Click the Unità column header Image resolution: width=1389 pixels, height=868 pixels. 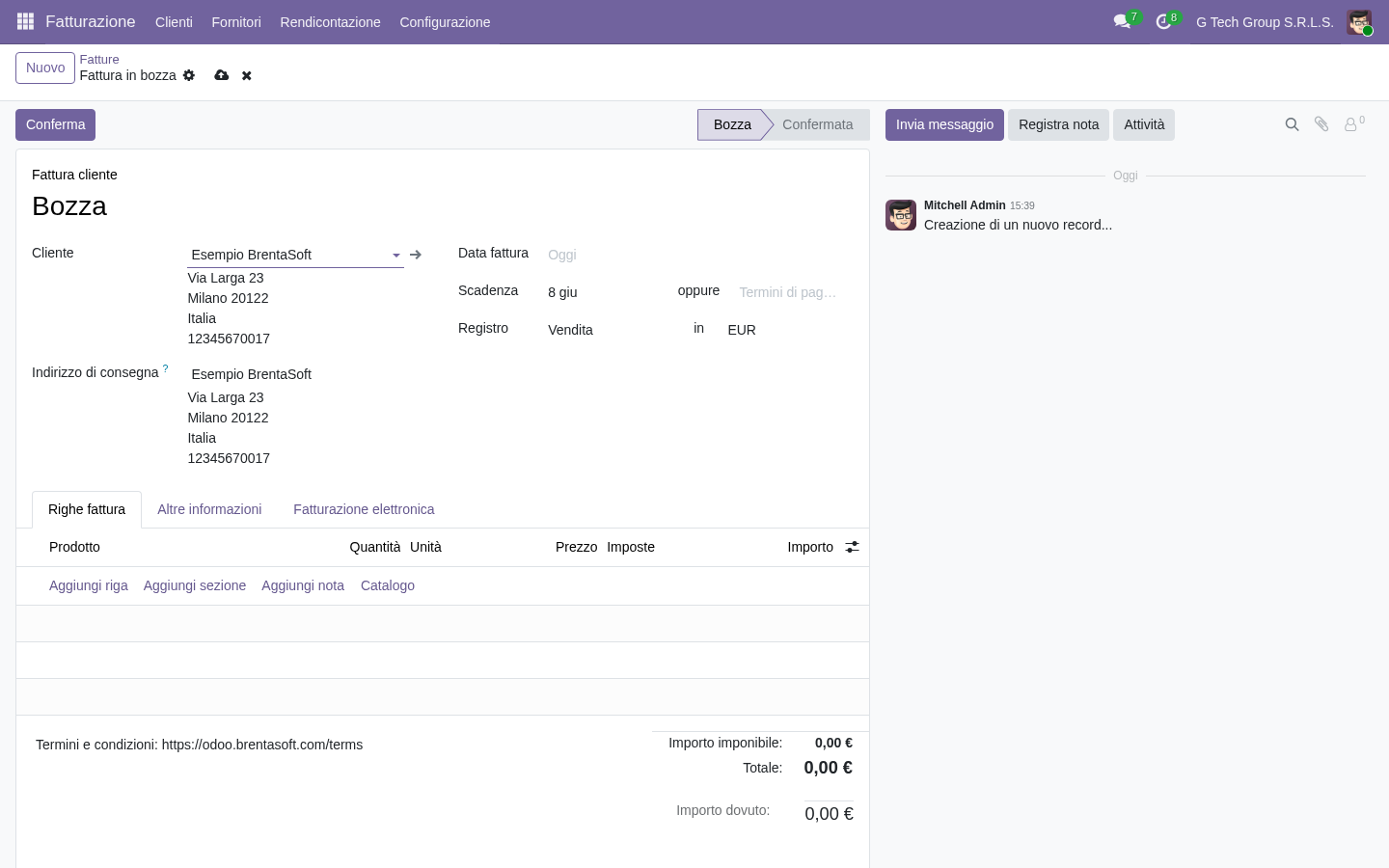tap(425, 547)
